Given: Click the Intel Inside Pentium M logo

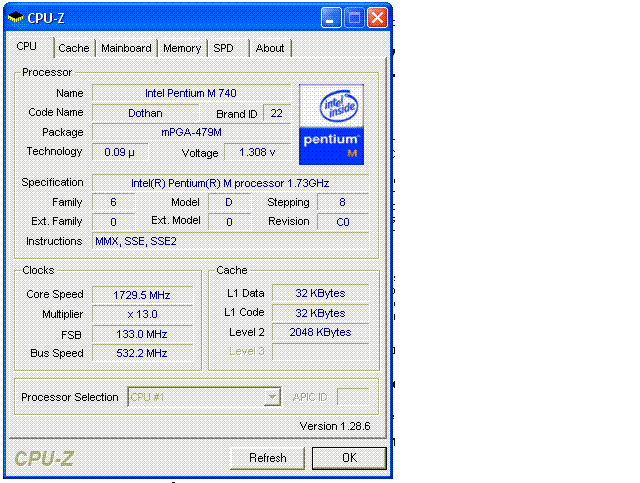Looking at the screenshot, I should click(331, 125).
